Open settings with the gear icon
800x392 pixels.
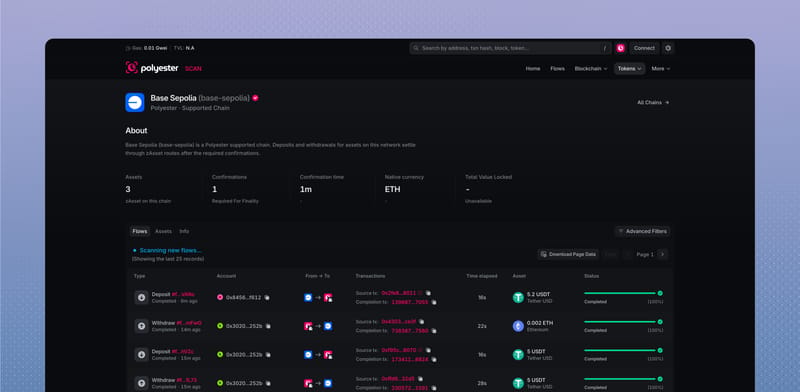pos(668,48)
